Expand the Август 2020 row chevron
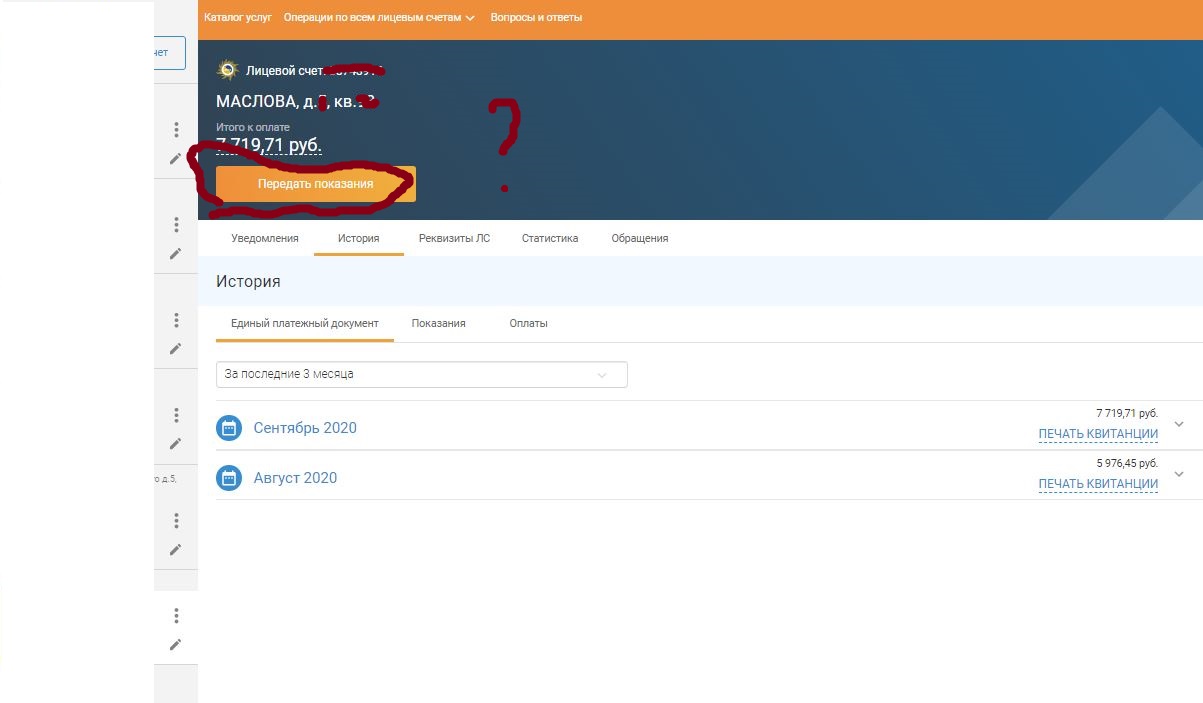The height and width of the screenshot is (703, 1203). (1179, 474)
